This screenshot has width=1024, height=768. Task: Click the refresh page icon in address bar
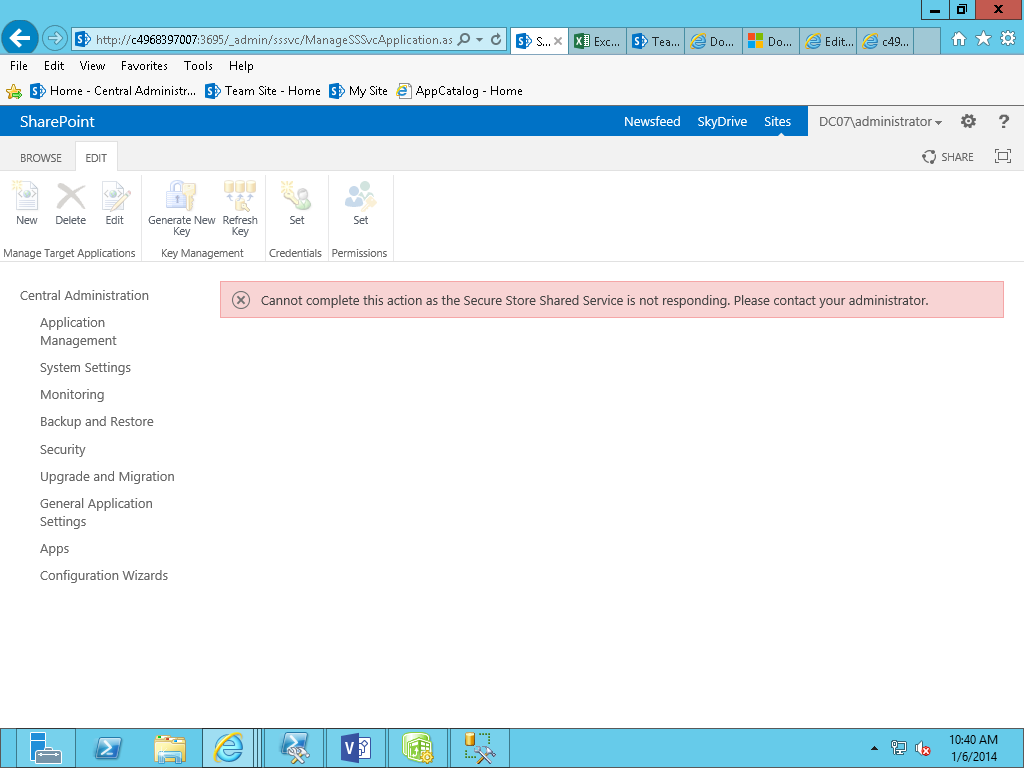point(496,39)
